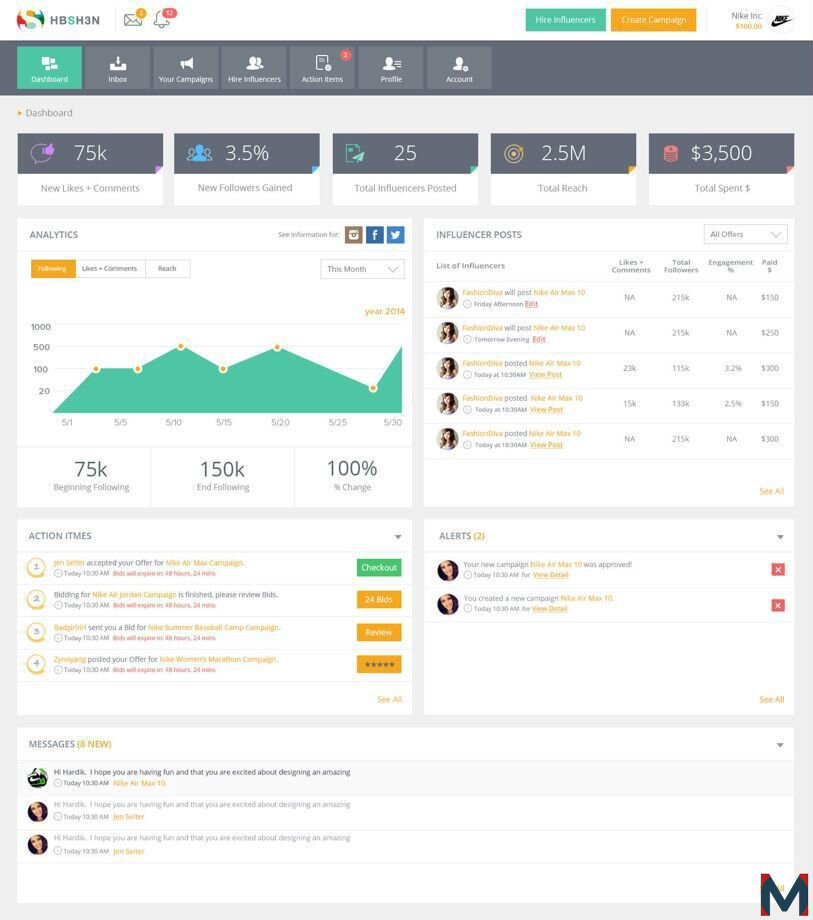813x920 pixels.
Task: Open the Hire Influencers navigation tab
Action: point(254,68)
